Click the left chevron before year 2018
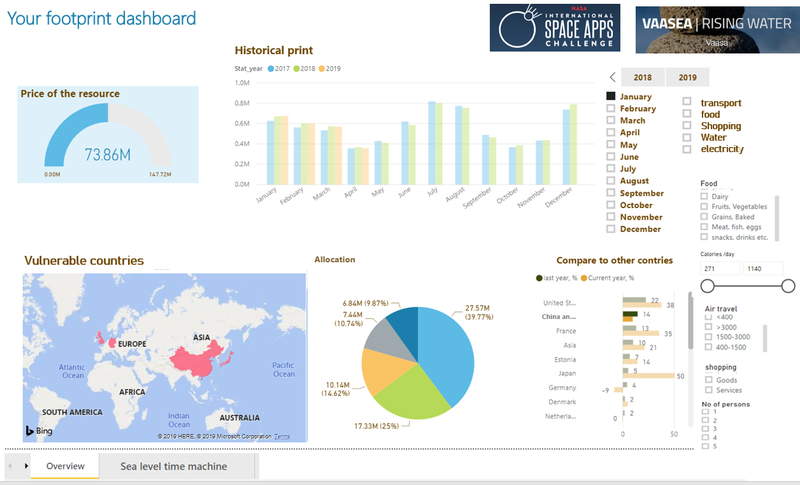 coord(612,77)
